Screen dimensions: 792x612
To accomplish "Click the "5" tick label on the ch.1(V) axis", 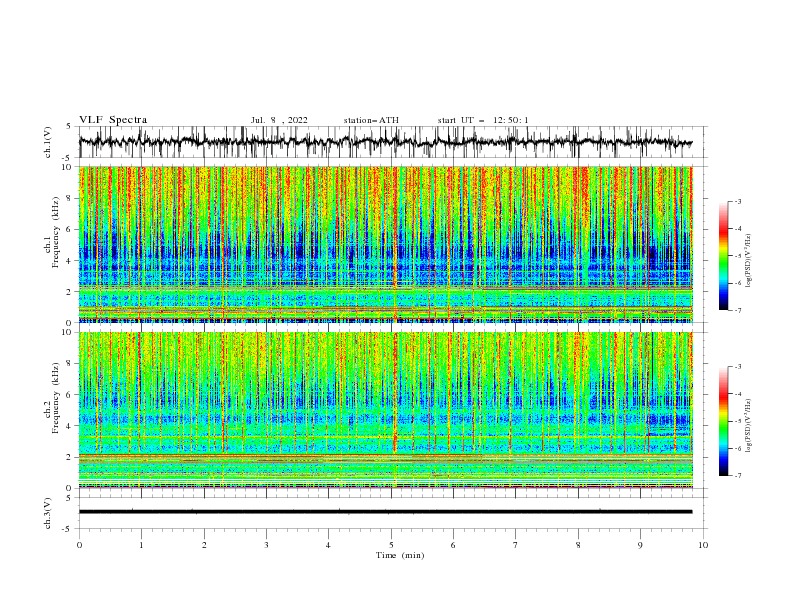I will point(69,126).
